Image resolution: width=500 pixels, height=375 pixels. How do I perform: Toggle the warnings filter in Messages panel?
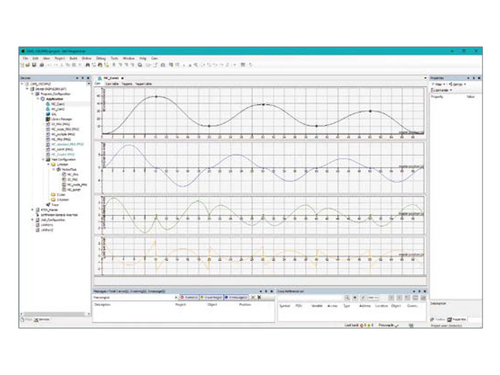click(x=211, y=297)
